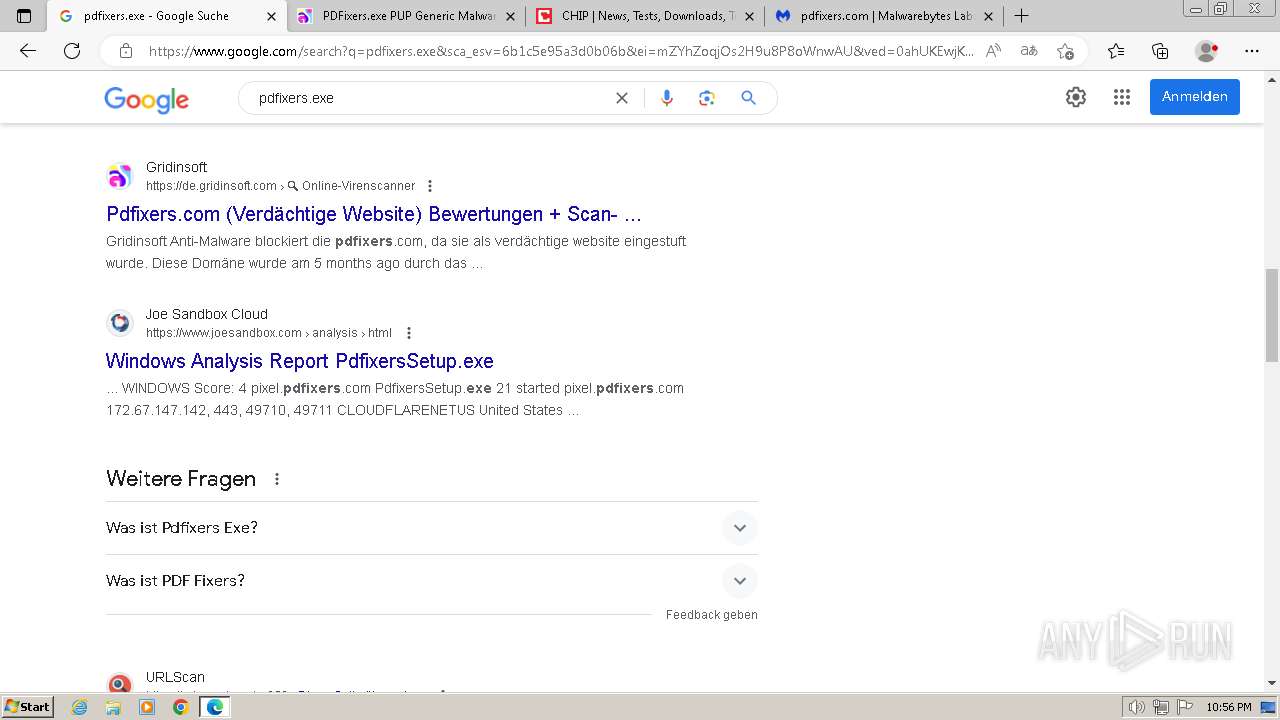Click the Joe Sandbox favicon
The width and height of the screenshot is (1280, 720).
click(120, 323)
